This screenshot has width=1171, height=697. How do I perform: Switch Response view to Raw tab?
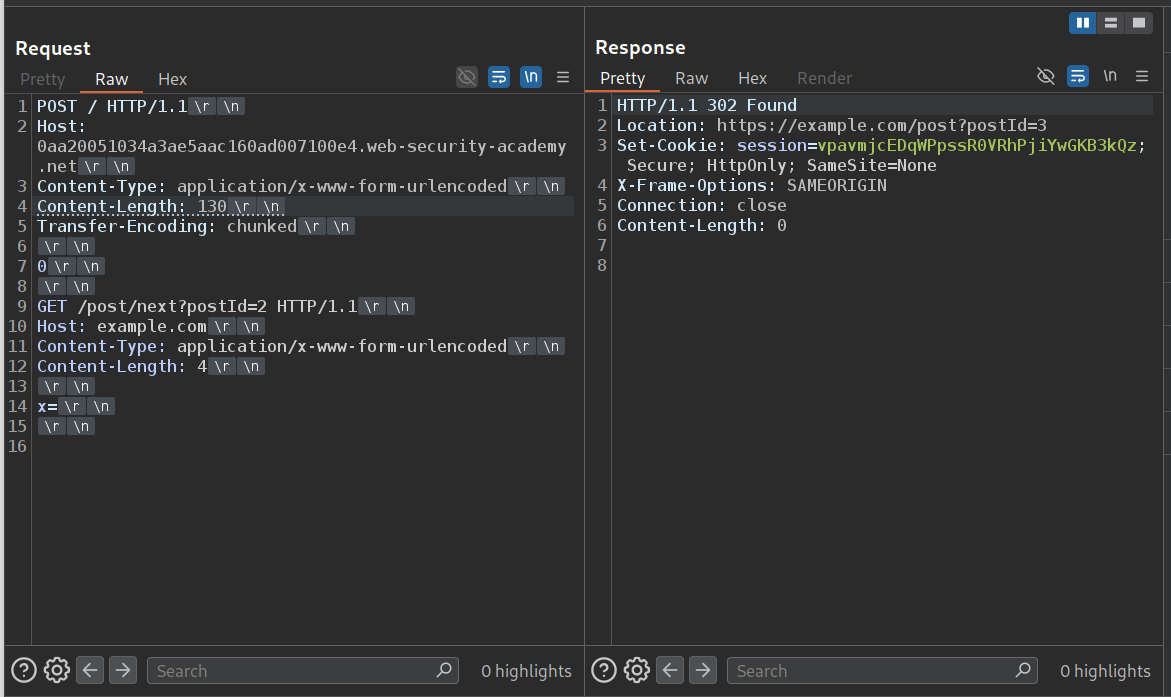[x=691, y=78]
